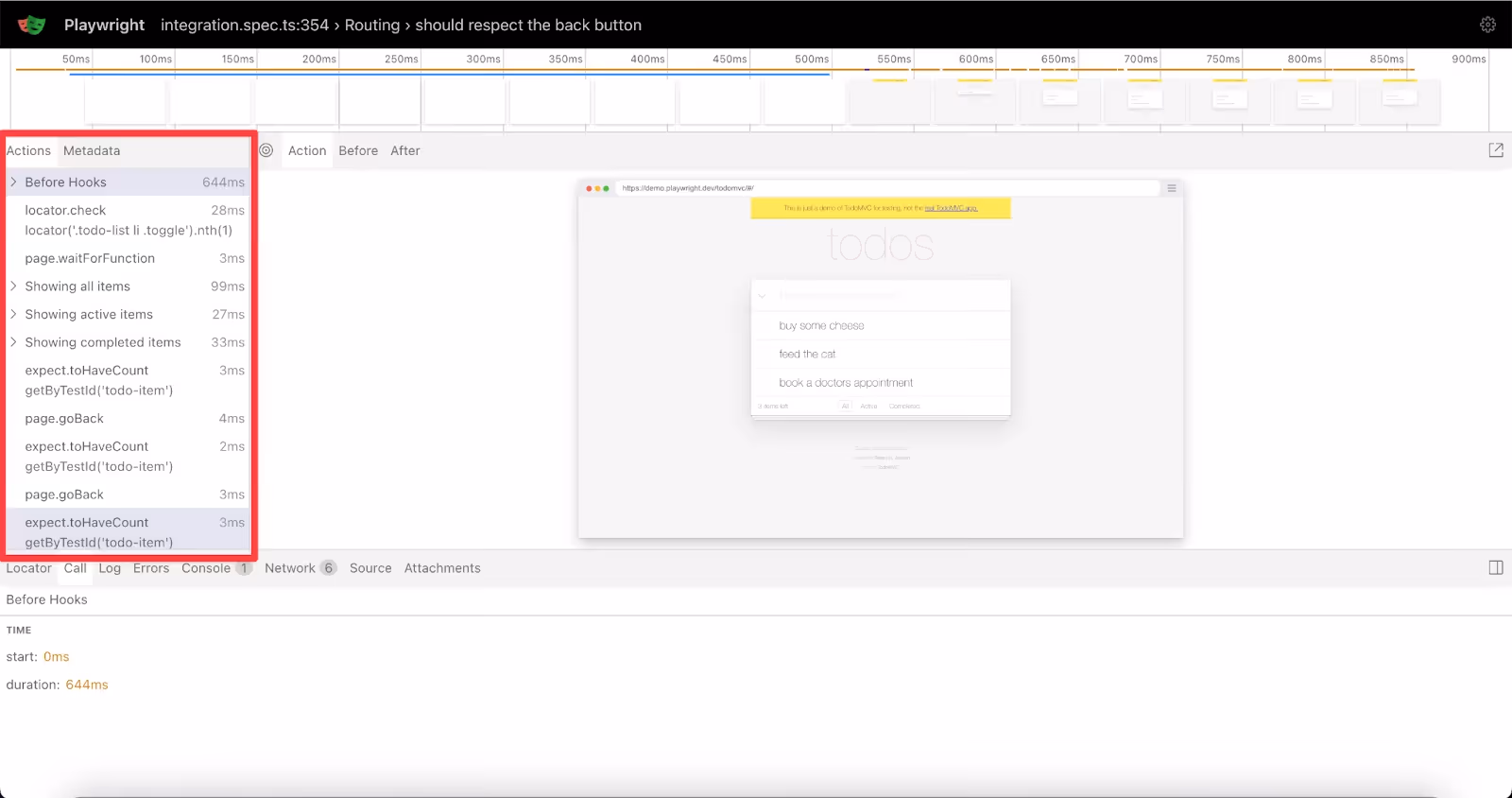
Task: Open the Attachments tab
Action: pos(442,568)
